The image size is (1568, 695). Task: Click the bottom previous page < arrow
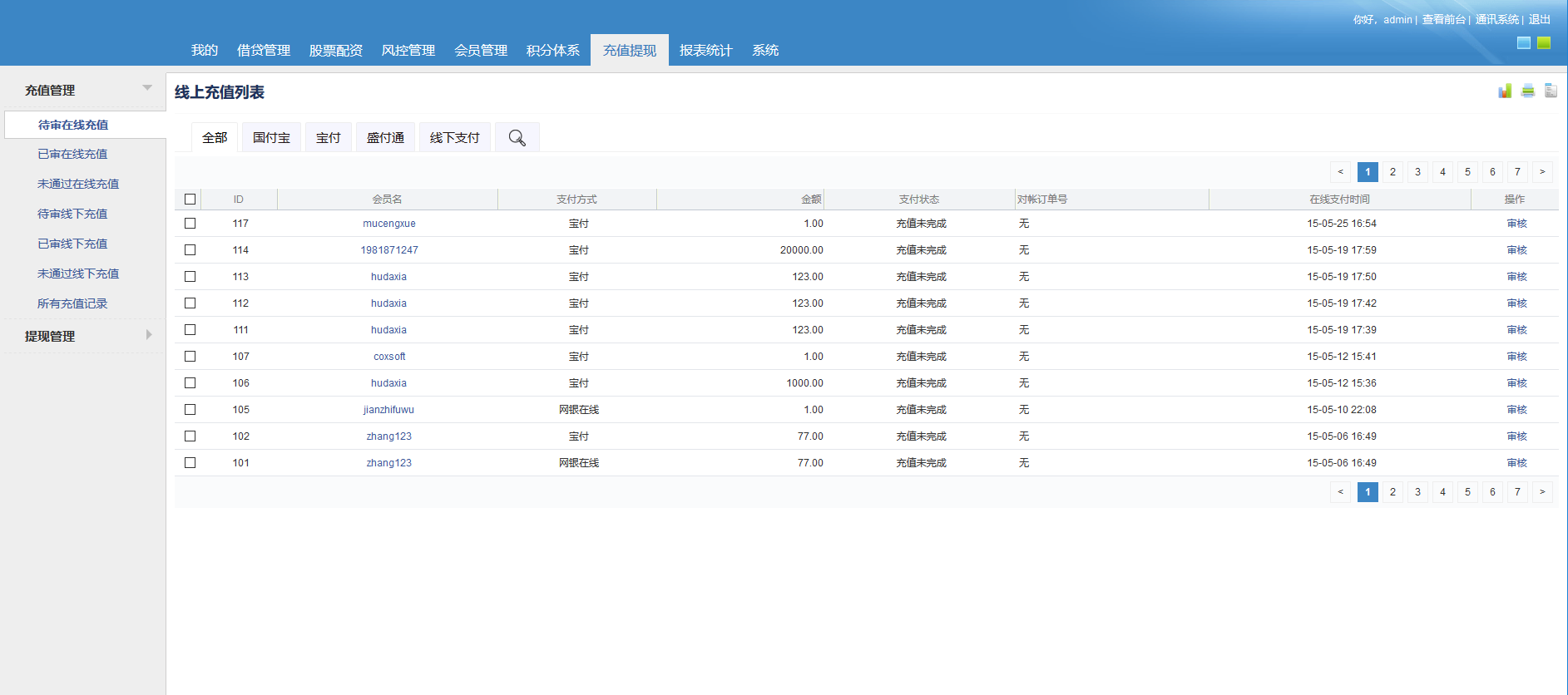pos(1340,492)
